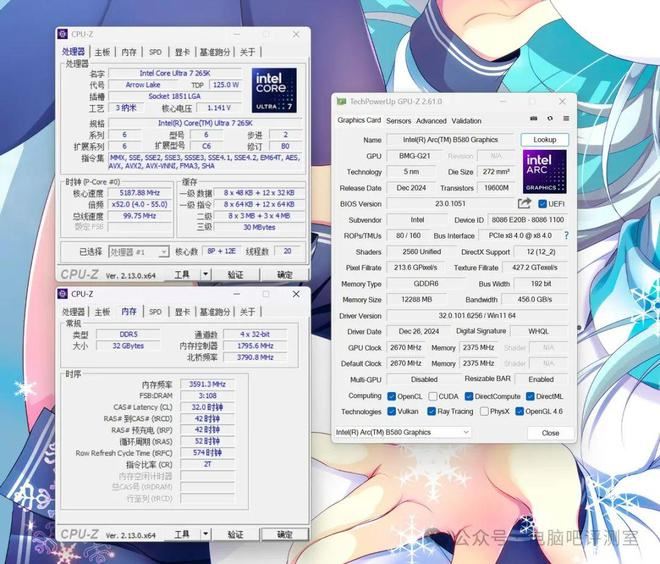Open the GPU selection dropdown in GPU-Z
660x564 pixels.
402,432
